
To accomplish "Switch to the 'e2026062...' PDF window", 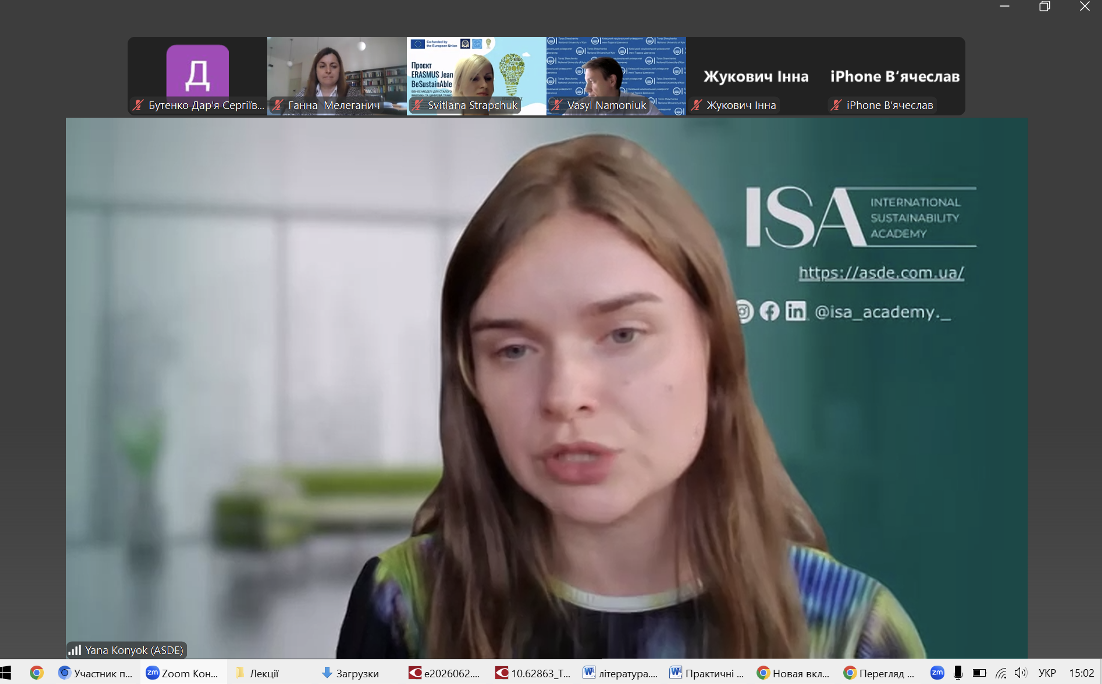I will (444, 673).
